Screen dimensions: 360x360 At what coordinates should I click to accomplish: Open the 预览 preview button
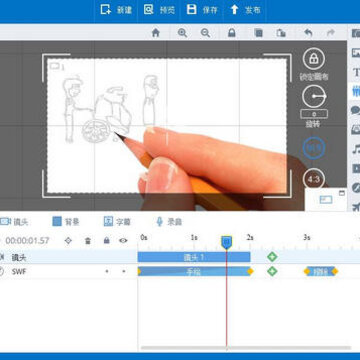point(159,10)
